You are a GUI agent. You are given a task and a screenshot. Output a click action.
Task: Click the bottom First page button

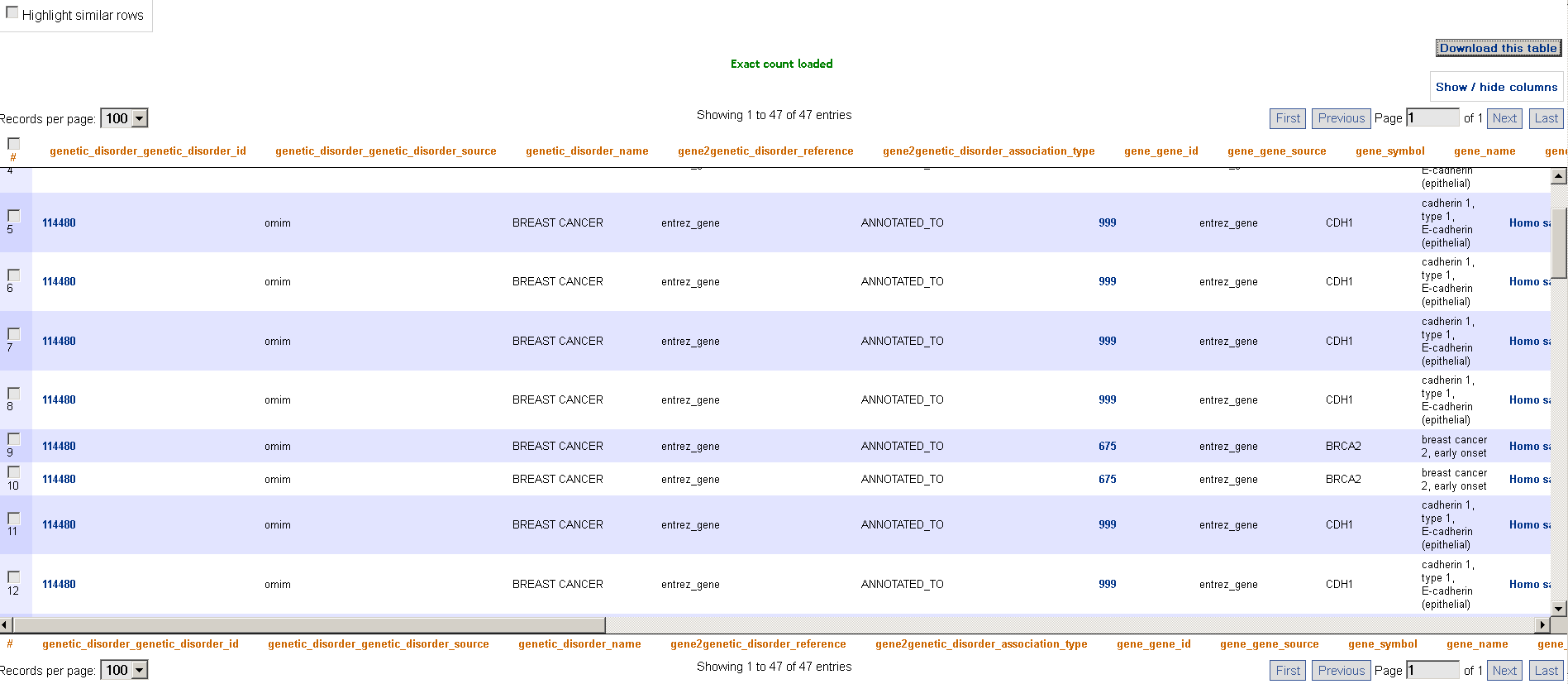point(1288,671)
